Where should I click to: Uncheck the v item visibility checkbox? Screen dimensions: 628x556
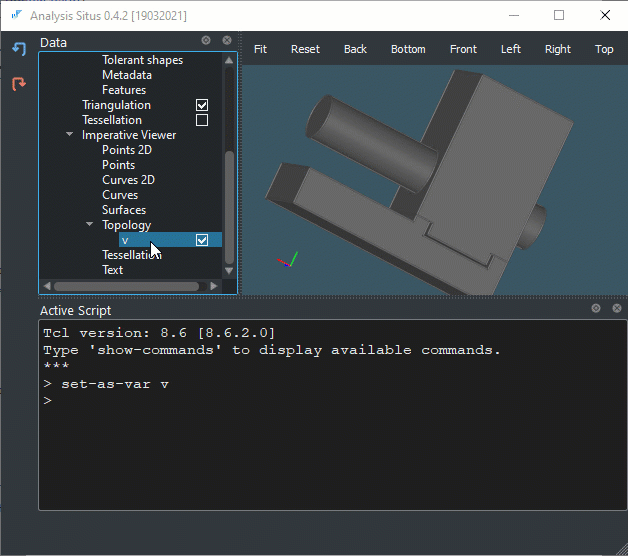point(202,240)
